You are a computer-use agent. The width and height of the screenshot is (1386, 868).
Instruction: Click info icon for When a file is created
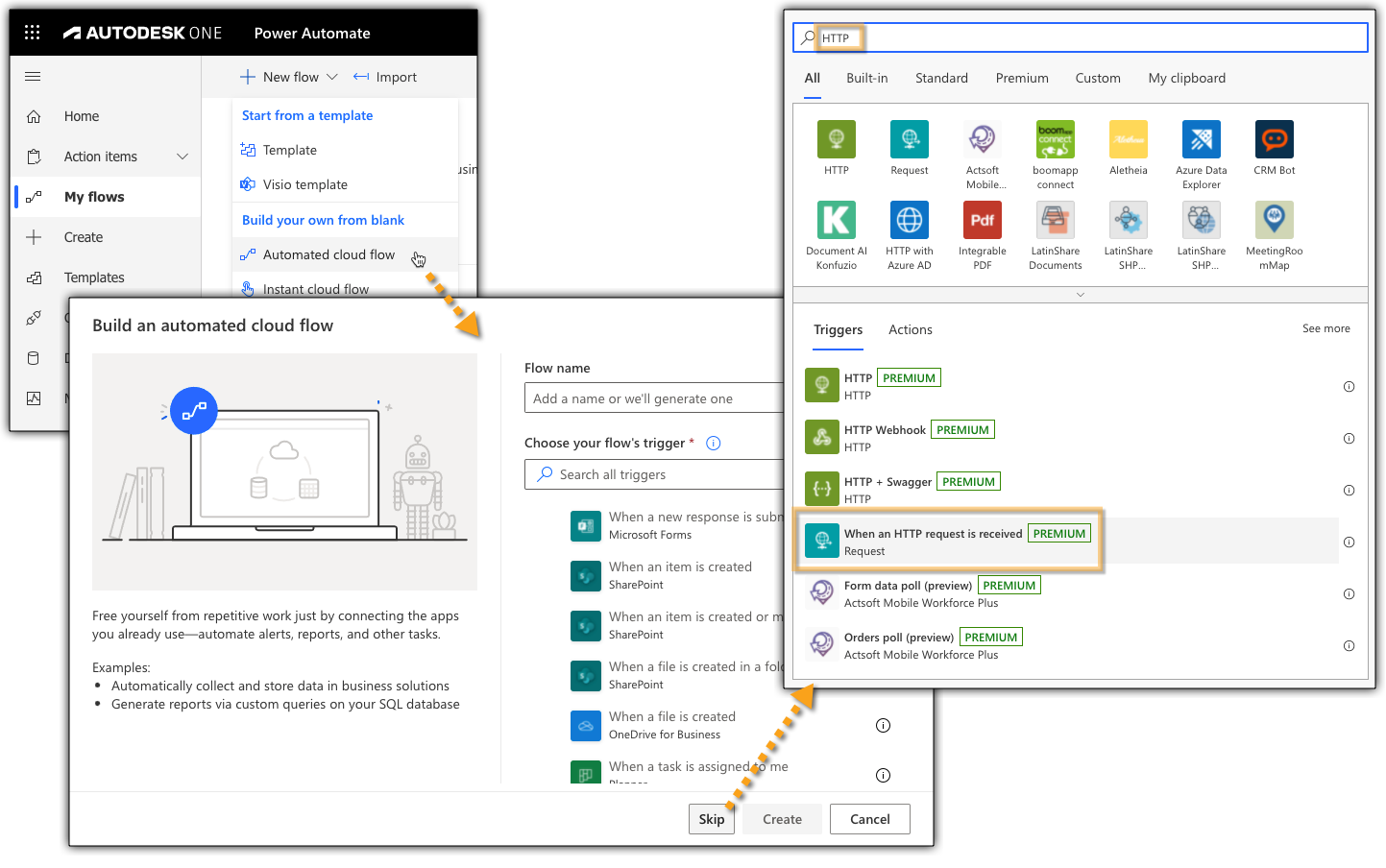pos(883,725)
